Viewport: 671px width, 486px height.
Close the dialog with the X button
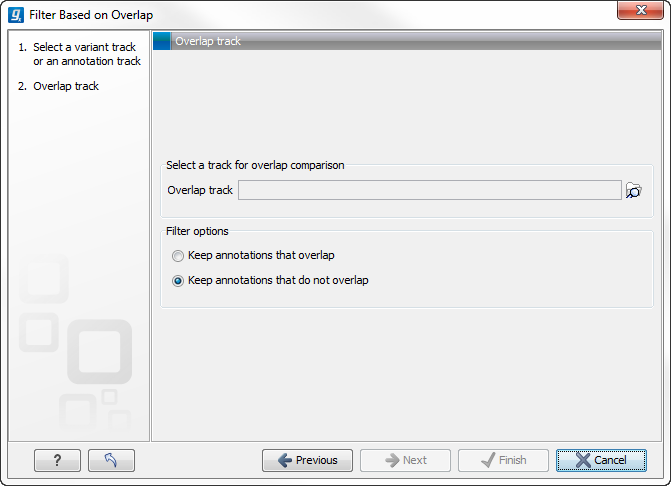[x=640, y=10]
